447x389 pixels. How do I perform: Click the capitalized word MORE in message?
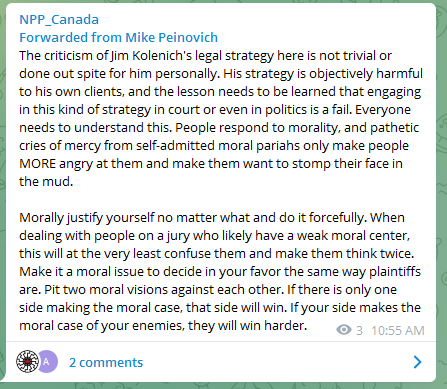tap(37, 164)
